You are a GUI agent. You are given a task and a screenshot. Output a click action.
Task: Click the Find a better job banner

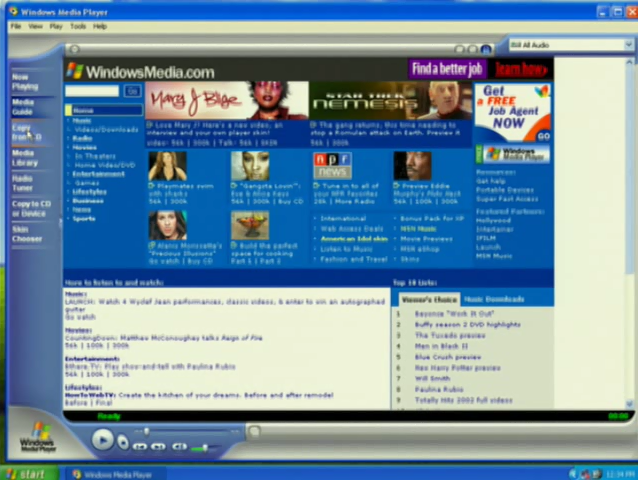click(447, 69)
